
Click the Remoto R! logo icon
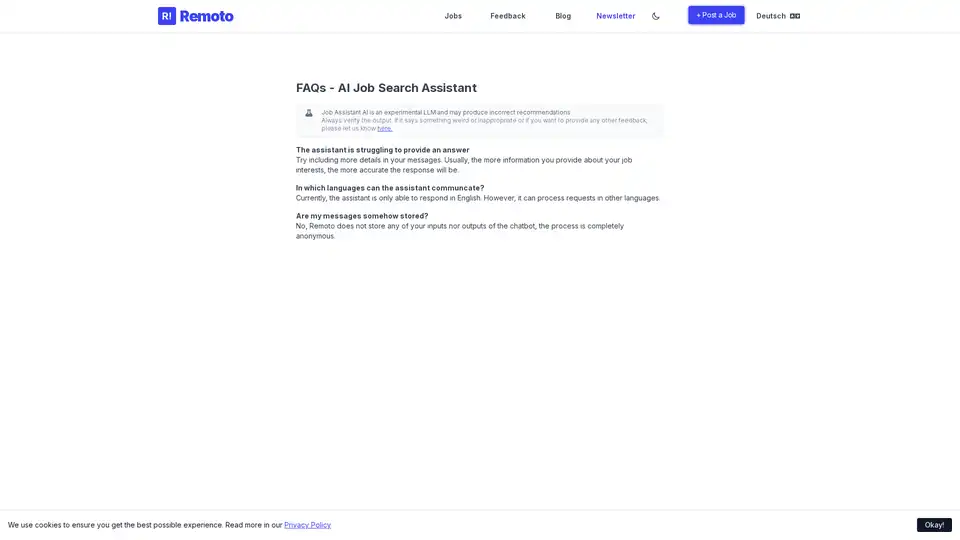[166, 16]
